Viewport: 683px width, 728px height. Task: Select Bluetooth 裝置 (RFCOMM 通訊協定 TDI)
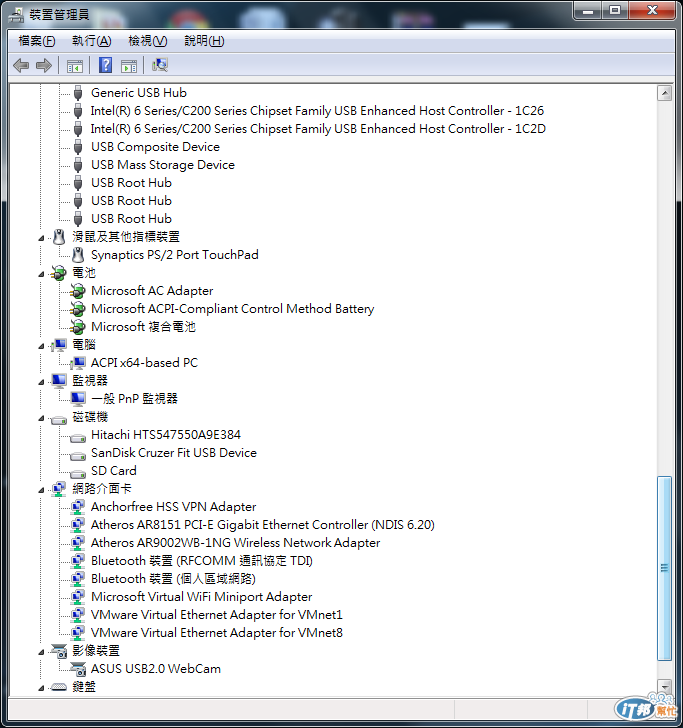202,561
